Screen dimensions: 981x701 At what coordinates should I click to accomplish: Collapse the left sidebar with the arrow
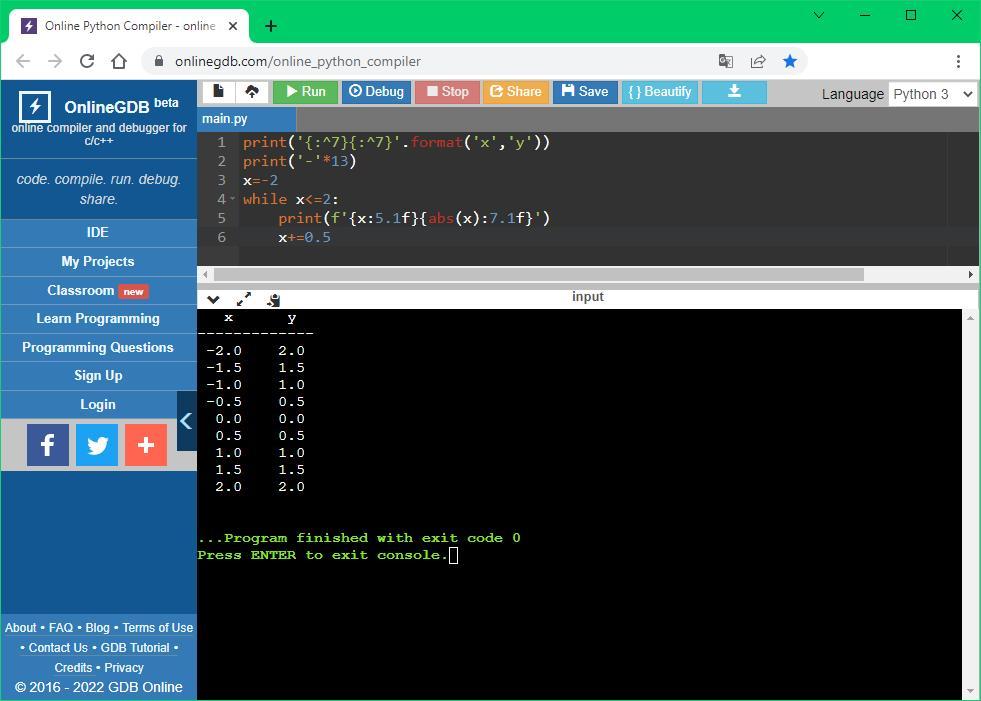[x=186, y=421]
